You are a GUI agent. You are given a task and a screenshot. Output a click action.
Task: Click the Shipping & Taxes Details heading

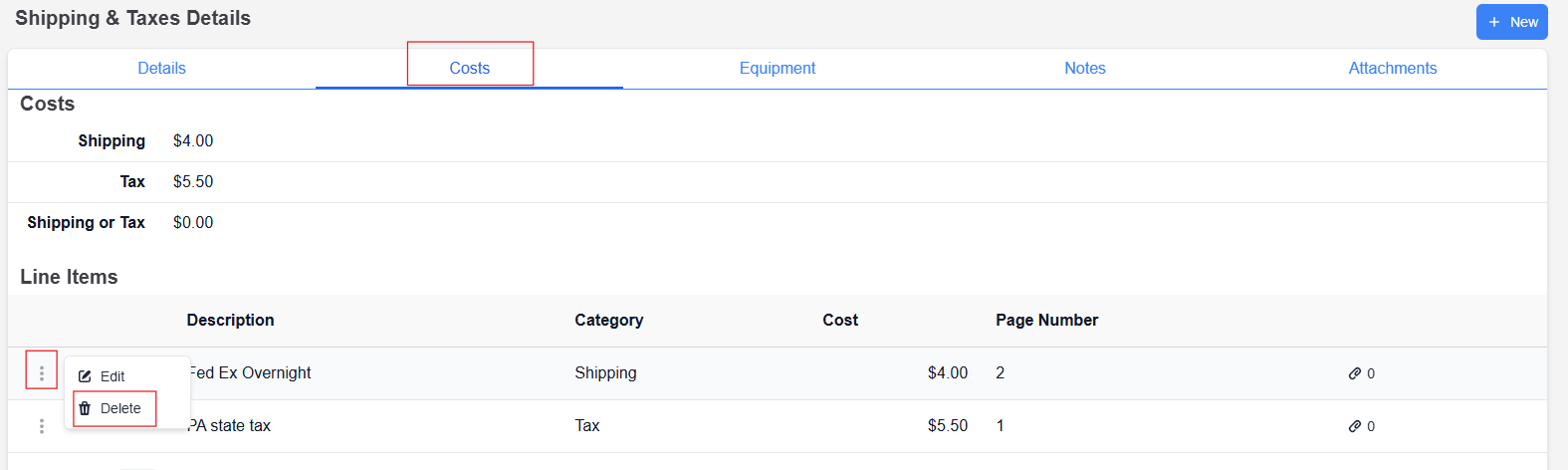pyautogui.click(x=132, y=18)
